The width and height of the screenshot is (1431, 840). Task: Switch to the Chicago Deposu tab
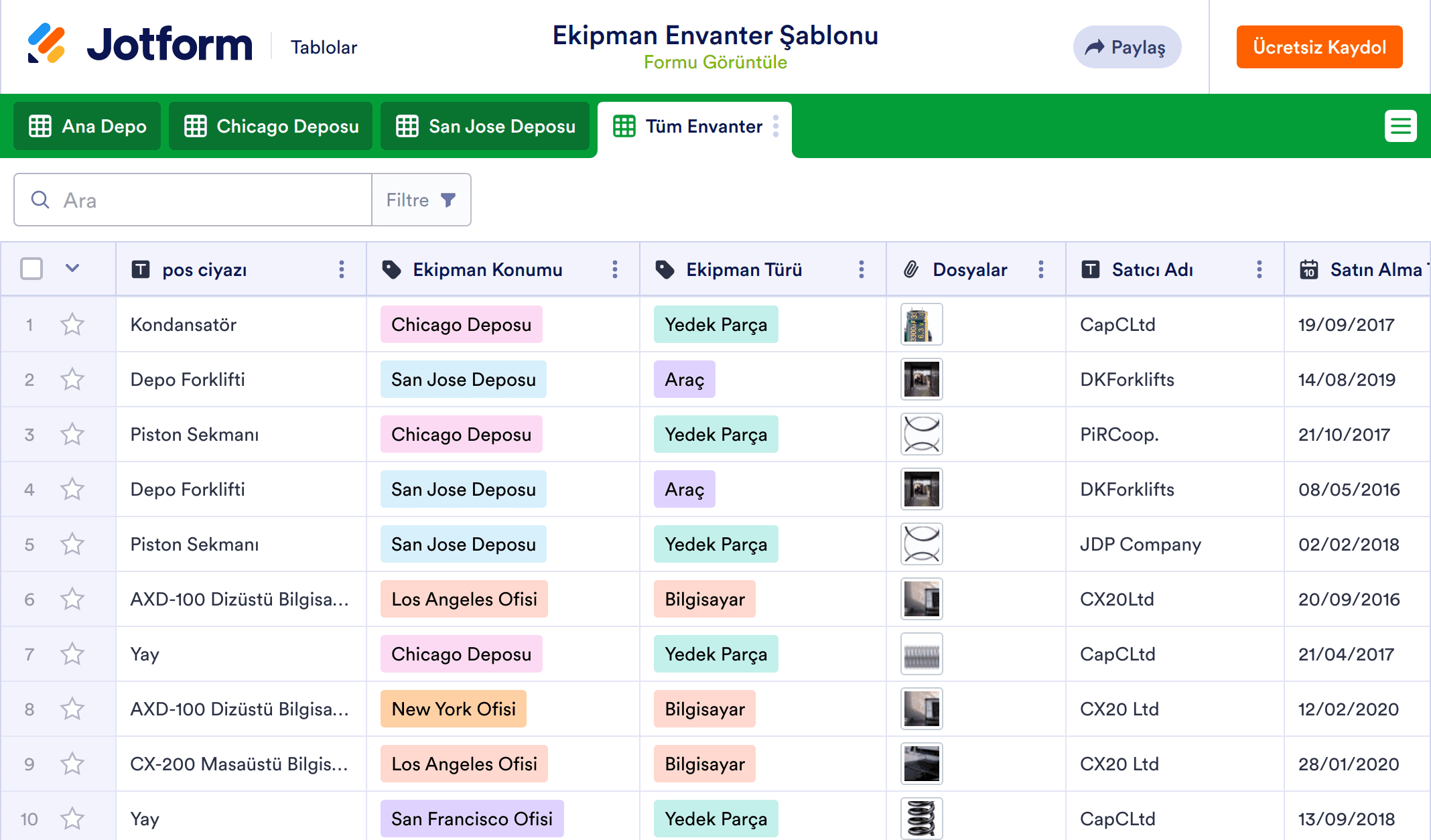(271, 126)
